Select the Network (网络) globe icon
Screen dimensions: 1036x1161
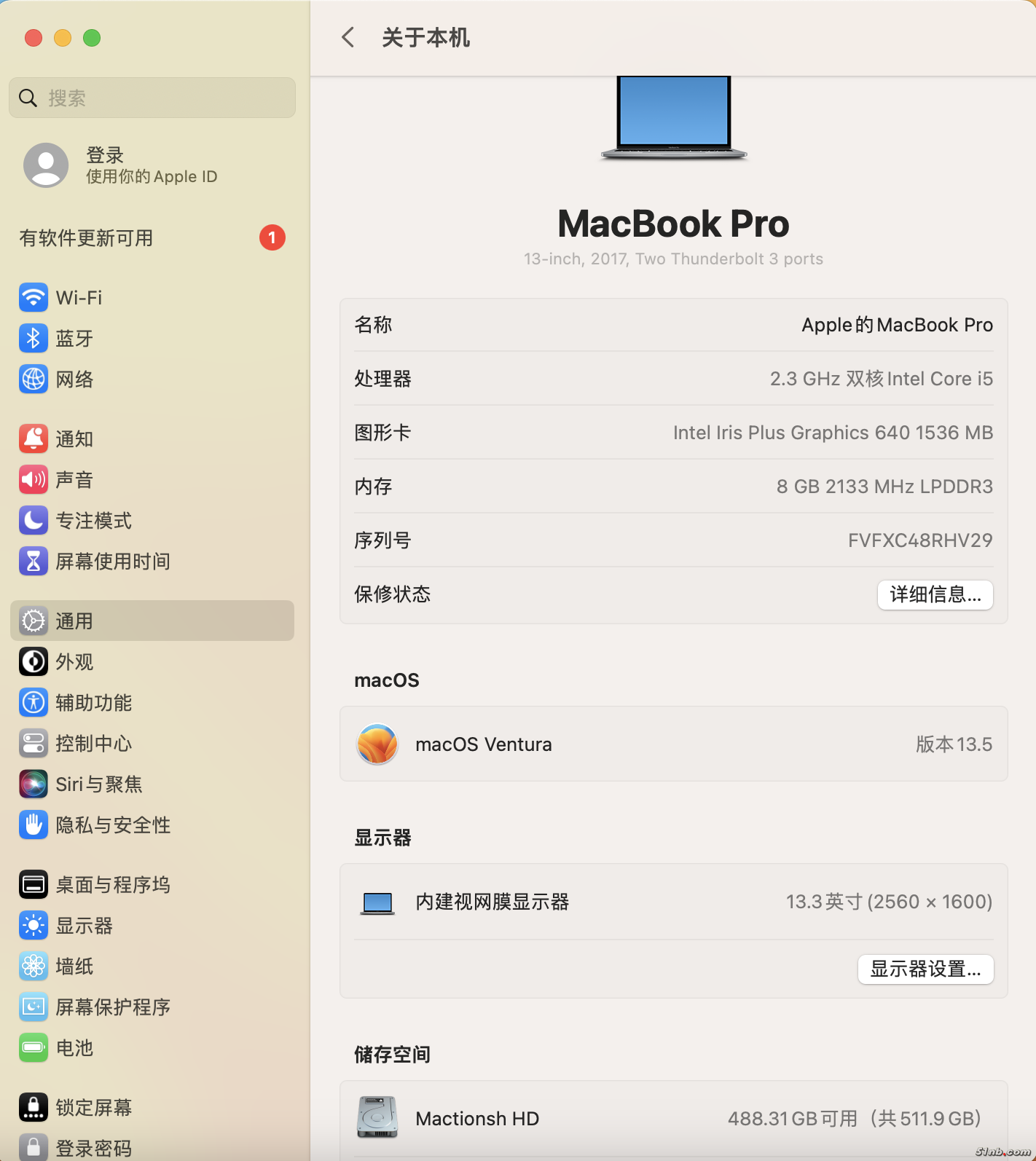[x=34, y=379]
